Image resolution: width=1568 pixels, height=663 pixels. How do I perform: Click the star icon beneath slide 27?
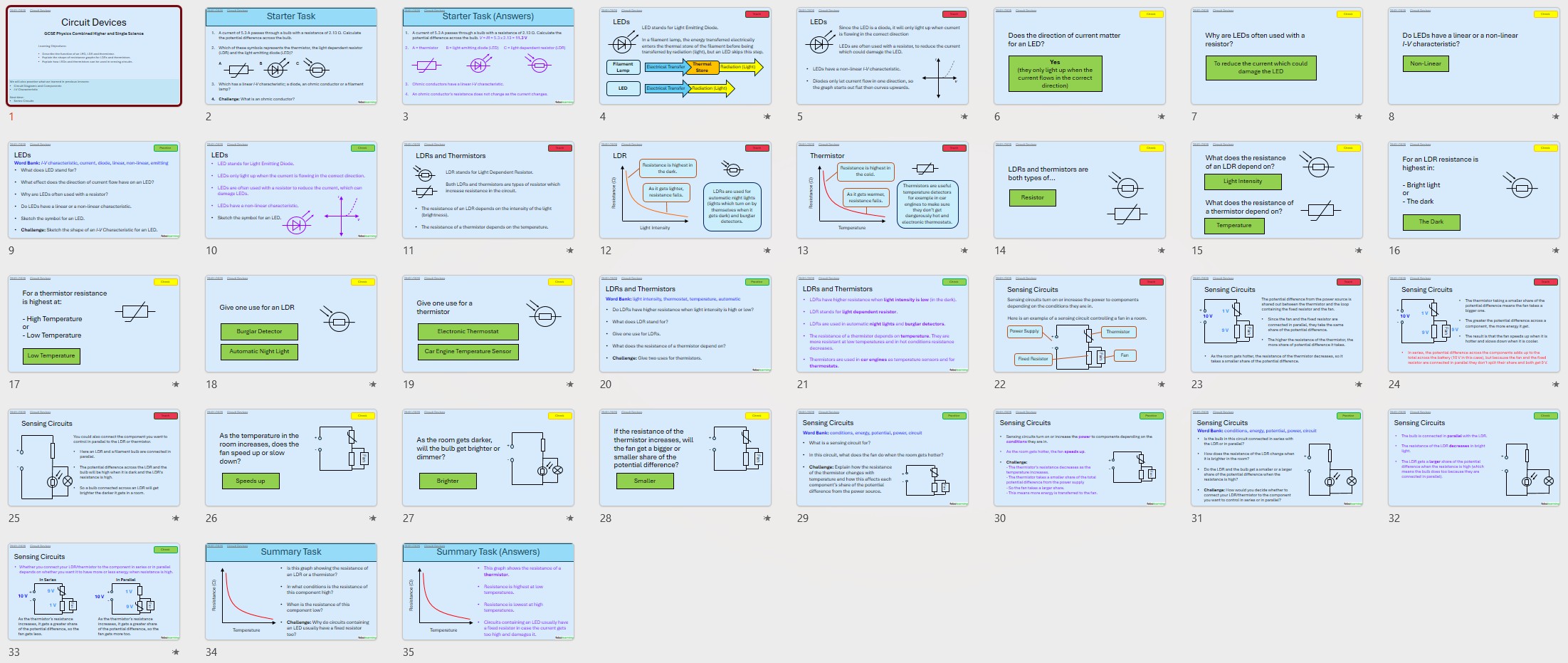point(569,518)
